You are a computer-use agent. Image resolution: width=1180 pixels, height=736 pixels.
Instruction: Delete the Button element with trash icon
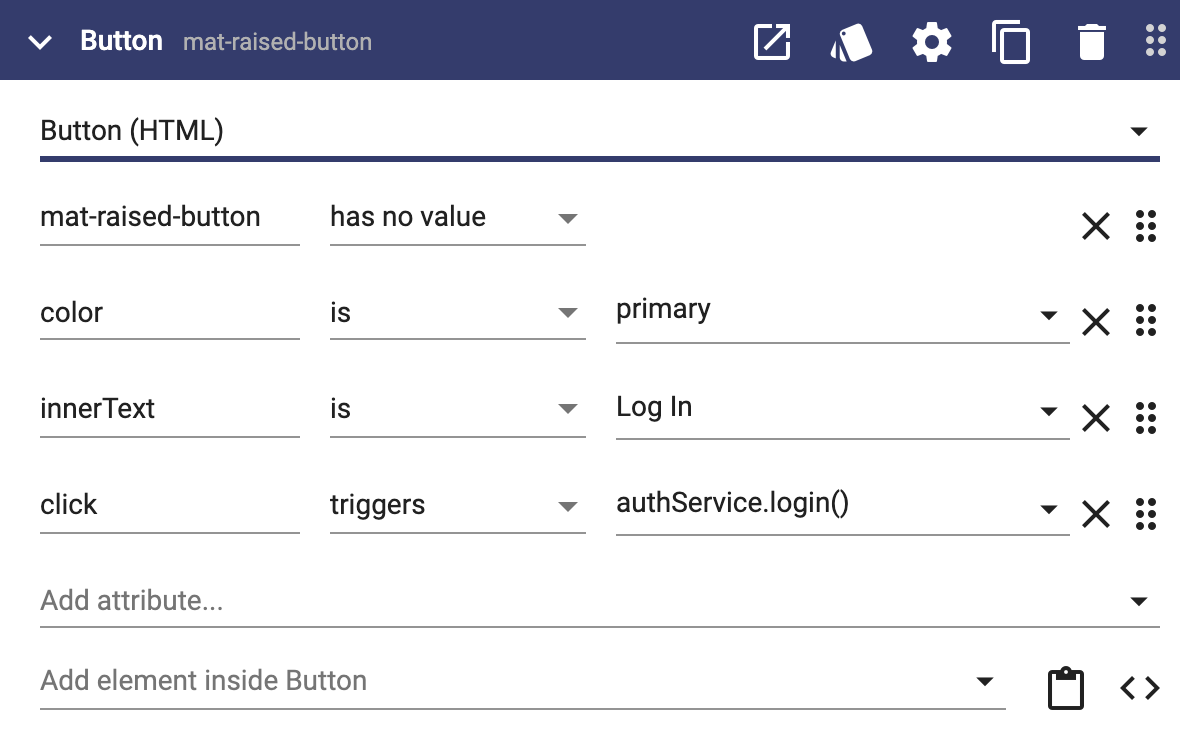(1091, 41)
